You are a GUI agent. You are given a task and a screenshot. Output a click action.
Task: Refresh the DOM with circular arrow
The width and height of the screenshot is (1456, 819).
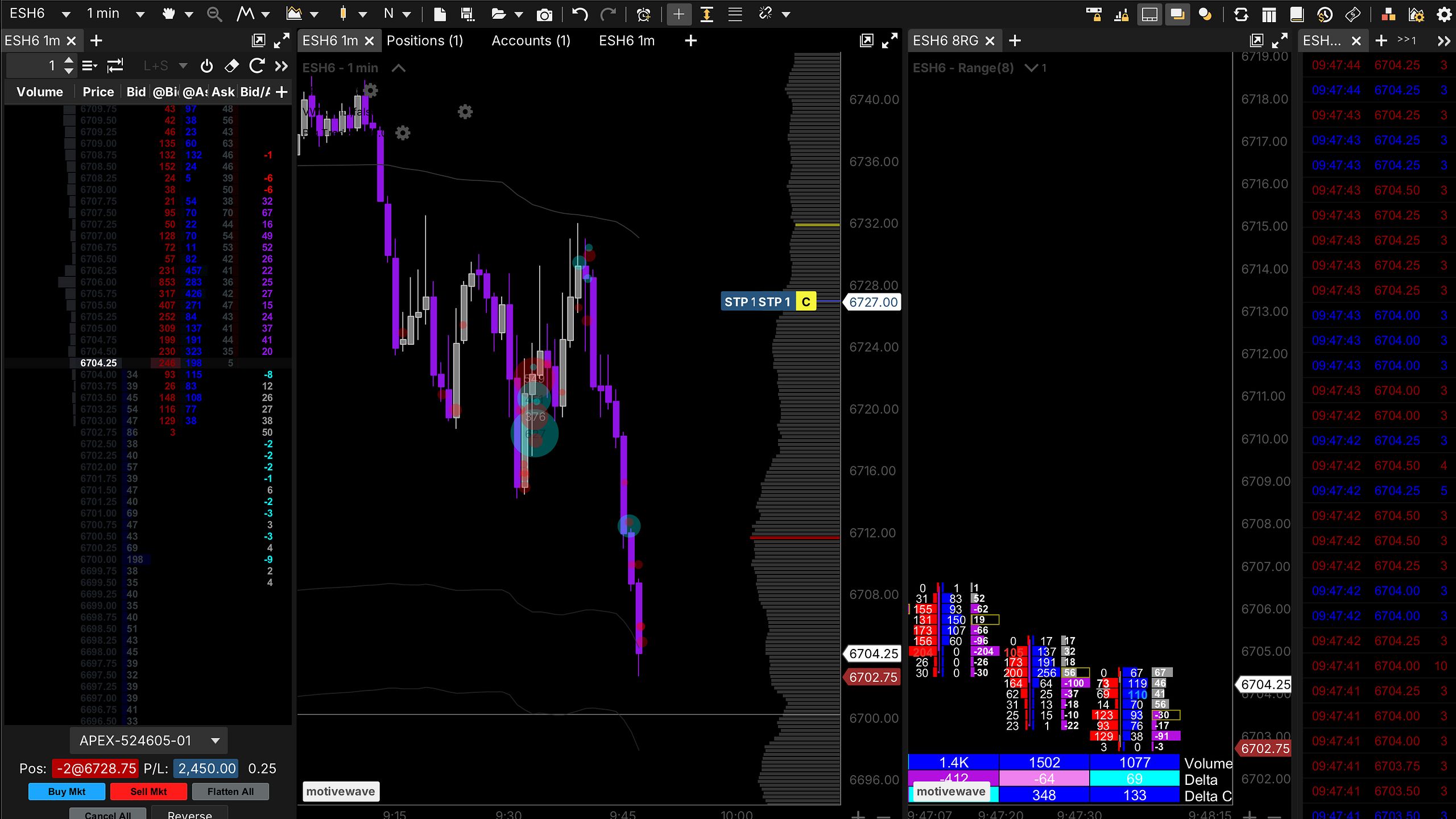tap(257, 66)
